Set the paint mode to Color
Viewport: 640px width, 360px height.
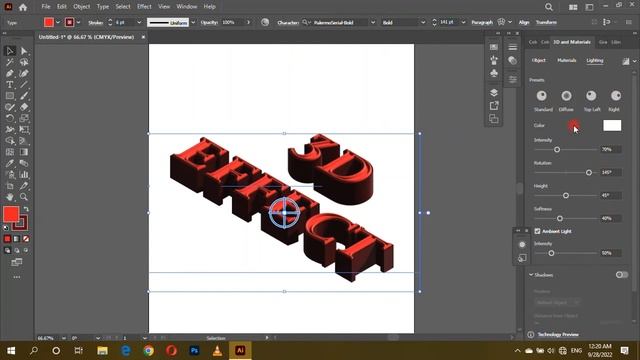tap(7, 239)
